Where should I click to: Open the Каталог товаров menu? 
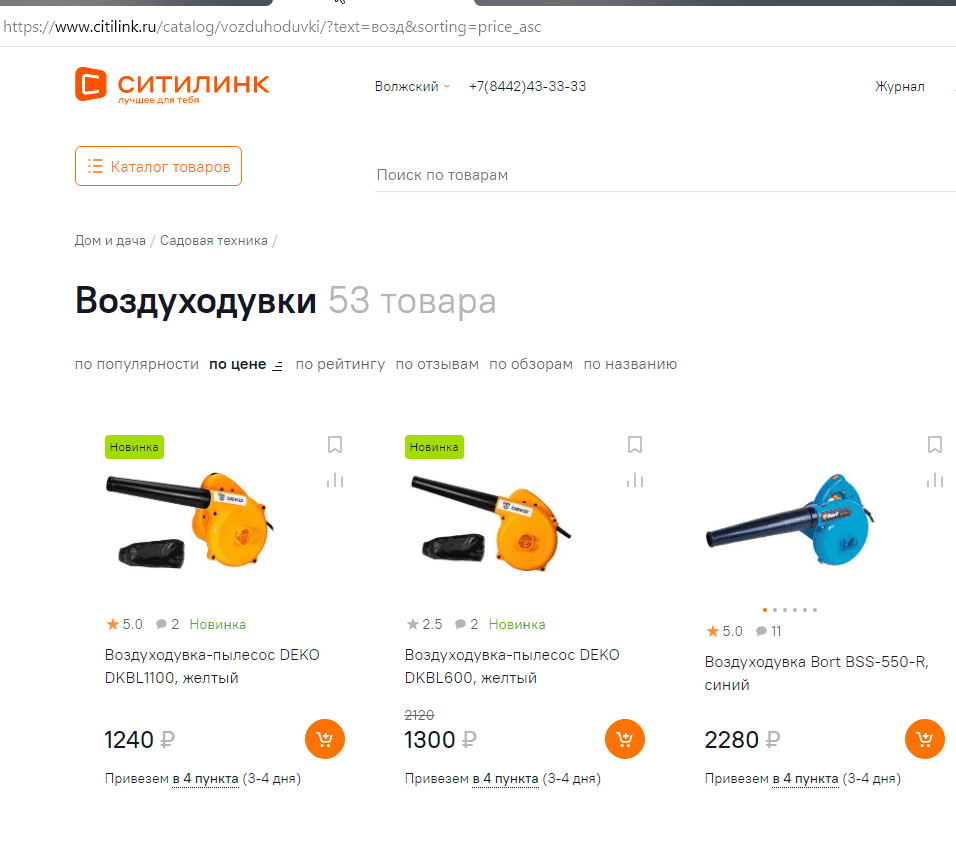[x=159, y=166]
